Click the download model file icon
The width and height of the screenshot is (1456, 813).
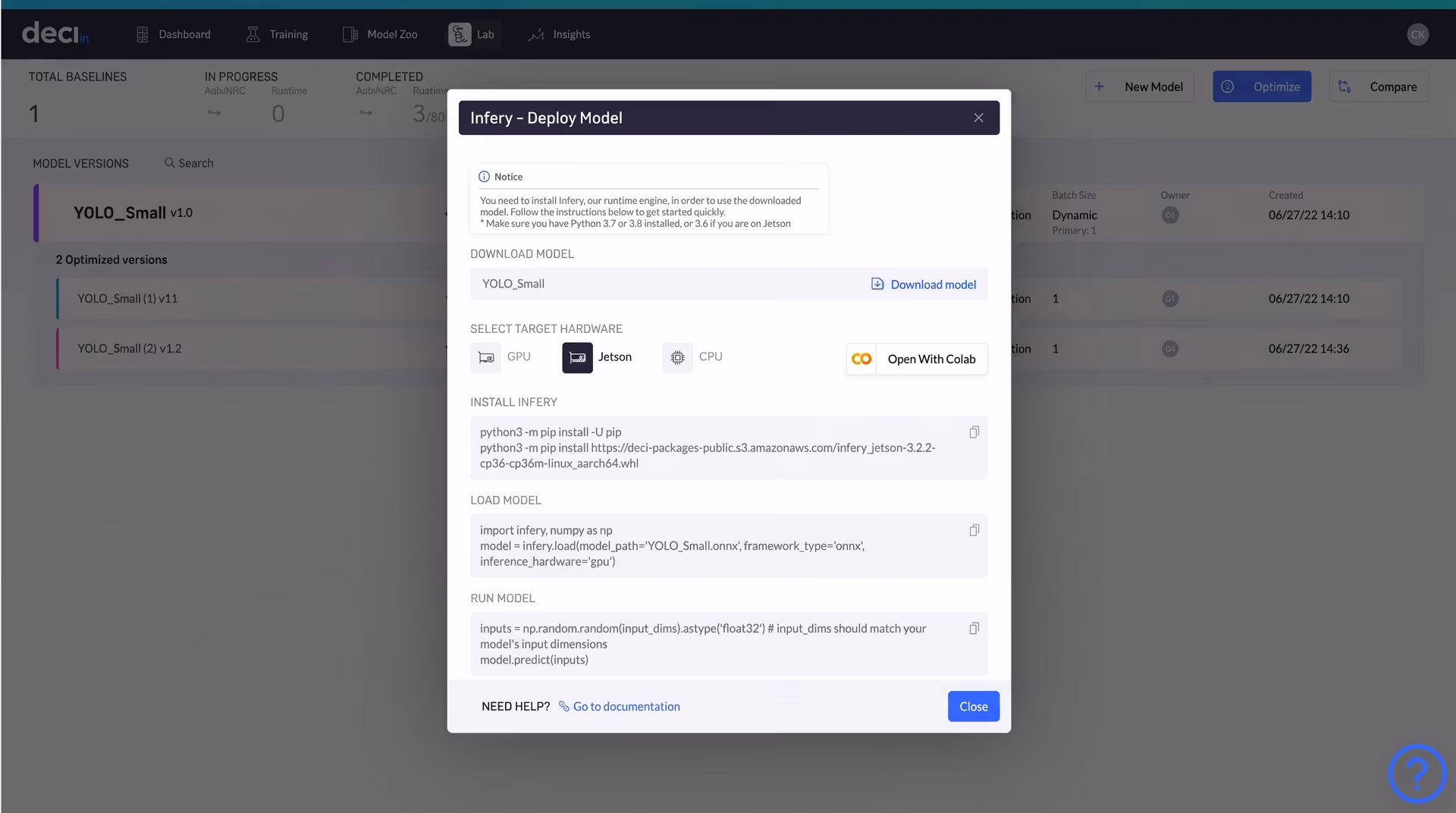[877, 284]
